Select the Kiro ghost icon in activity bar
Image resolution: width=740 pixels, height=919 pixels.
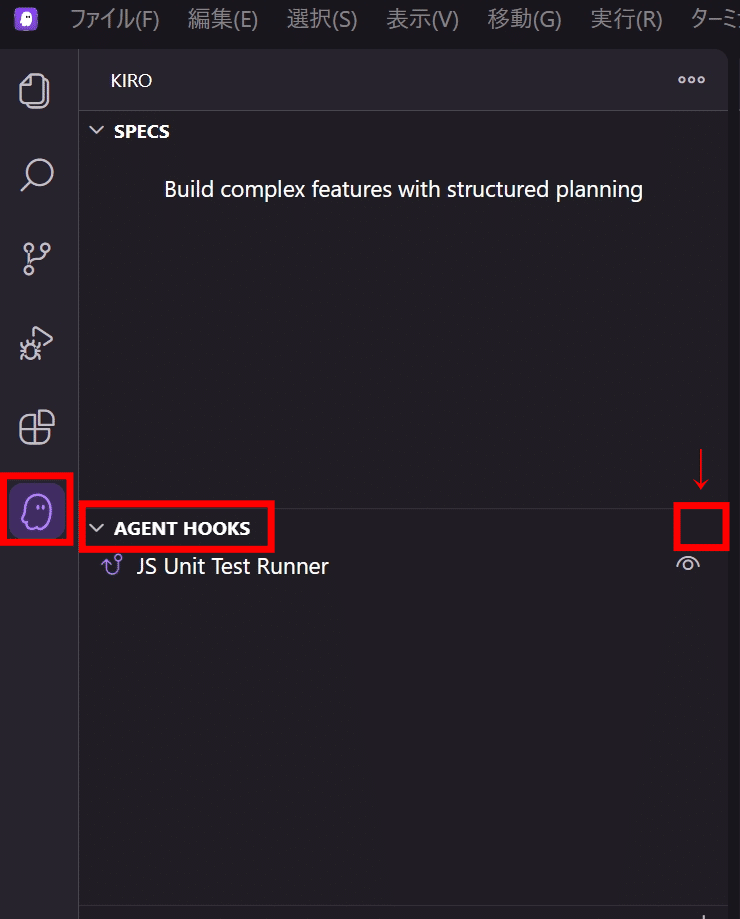[x=37, y=511]
